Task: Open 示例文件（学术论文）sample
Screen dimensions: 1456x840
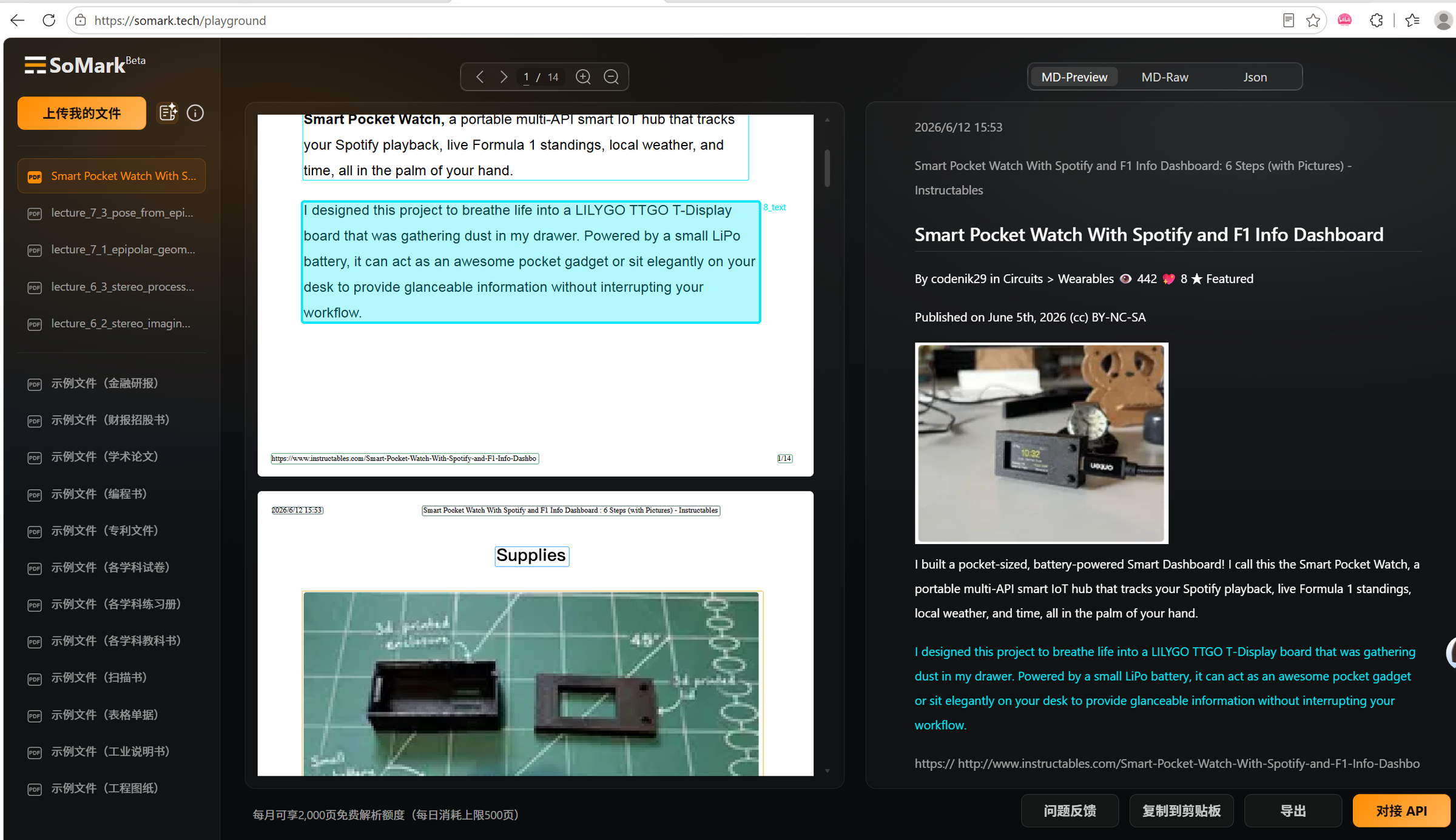Action: click(112, 457)
